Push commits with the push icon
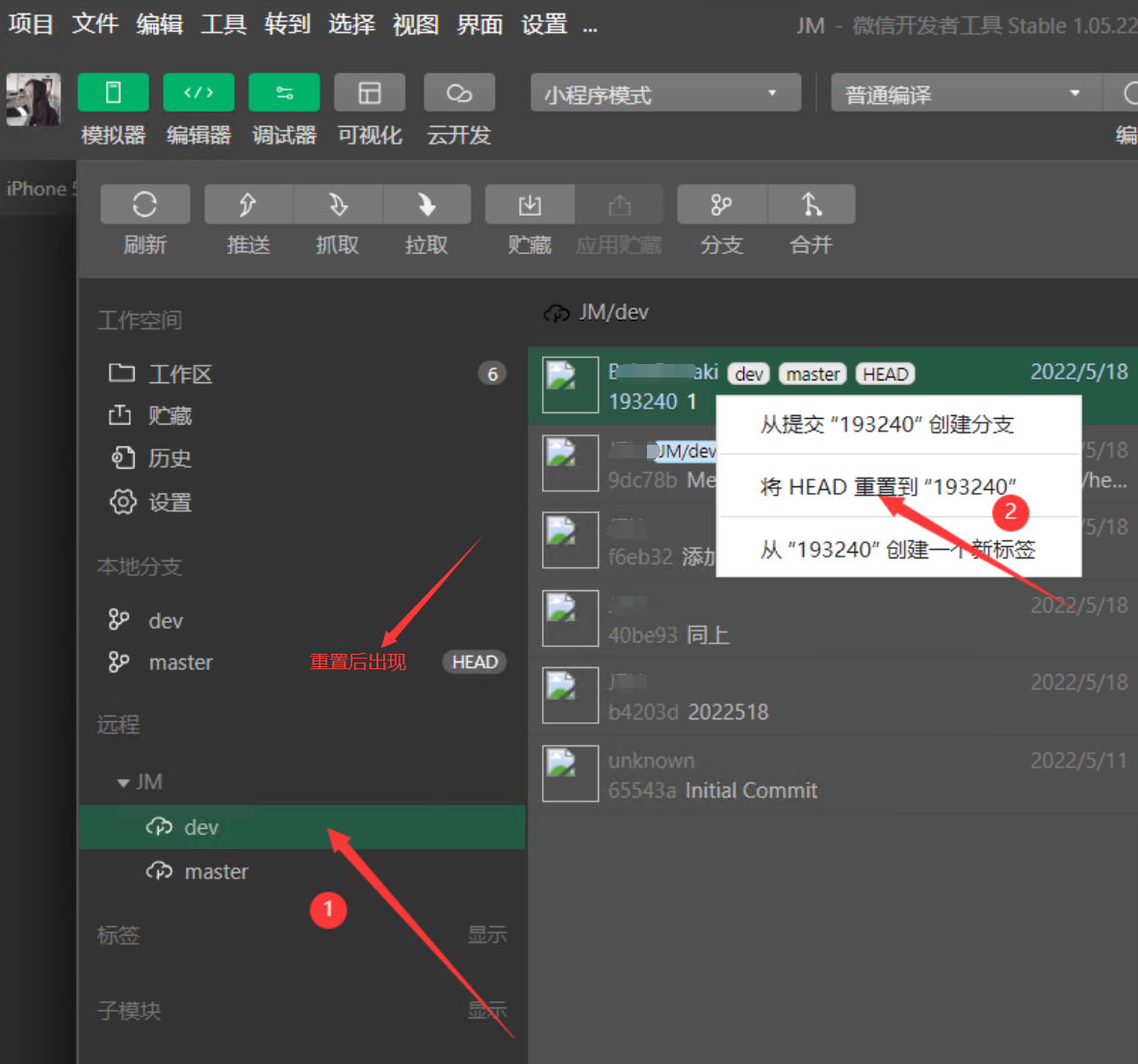The width and height of the screenshot is (1138, 1064). coord(248,205)
